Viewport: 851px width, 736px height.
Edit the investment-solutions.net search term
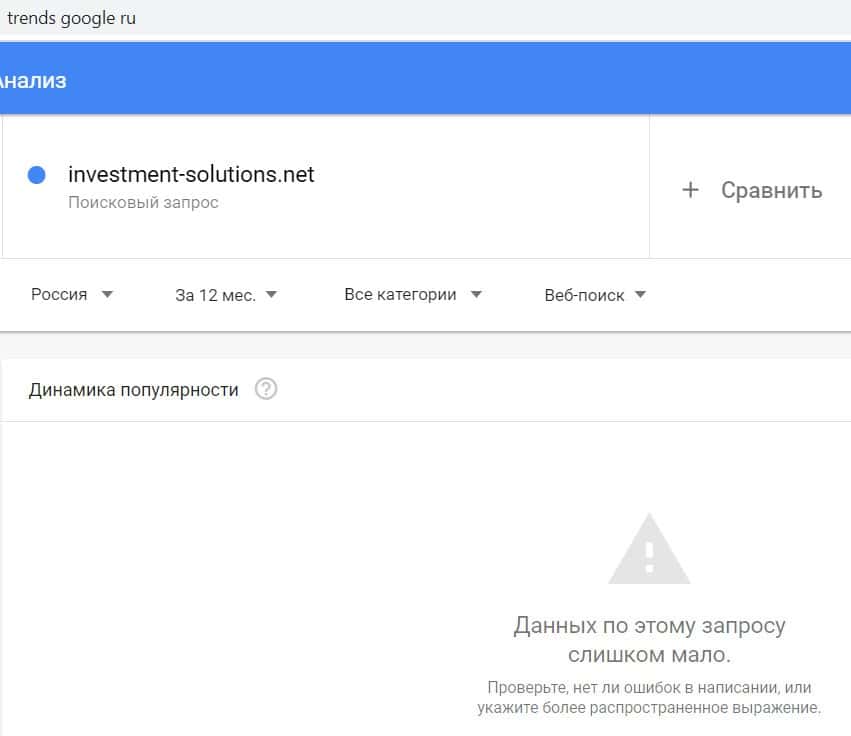click(191, 175)
